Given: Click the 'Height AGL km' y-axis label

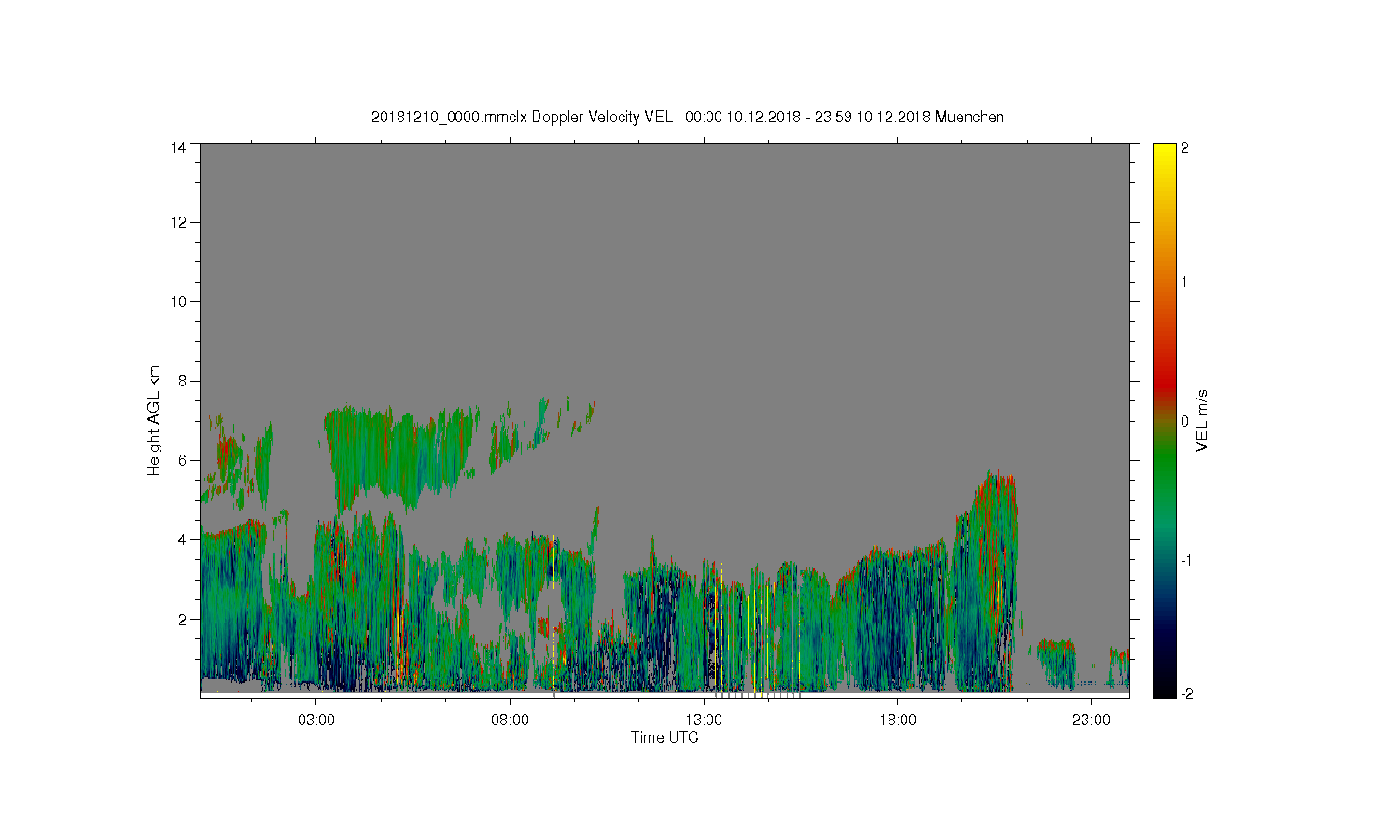Looking at the screenshot, I should tap(154, 420).
